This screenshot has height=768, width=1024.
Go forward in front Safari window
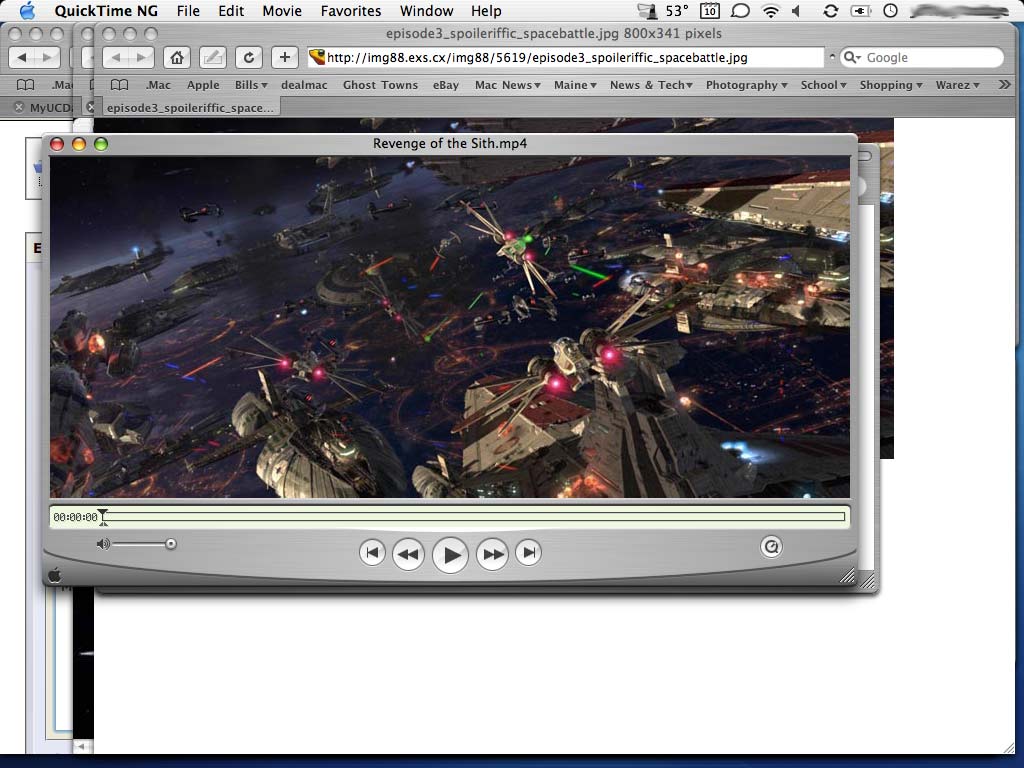[142, 57]
